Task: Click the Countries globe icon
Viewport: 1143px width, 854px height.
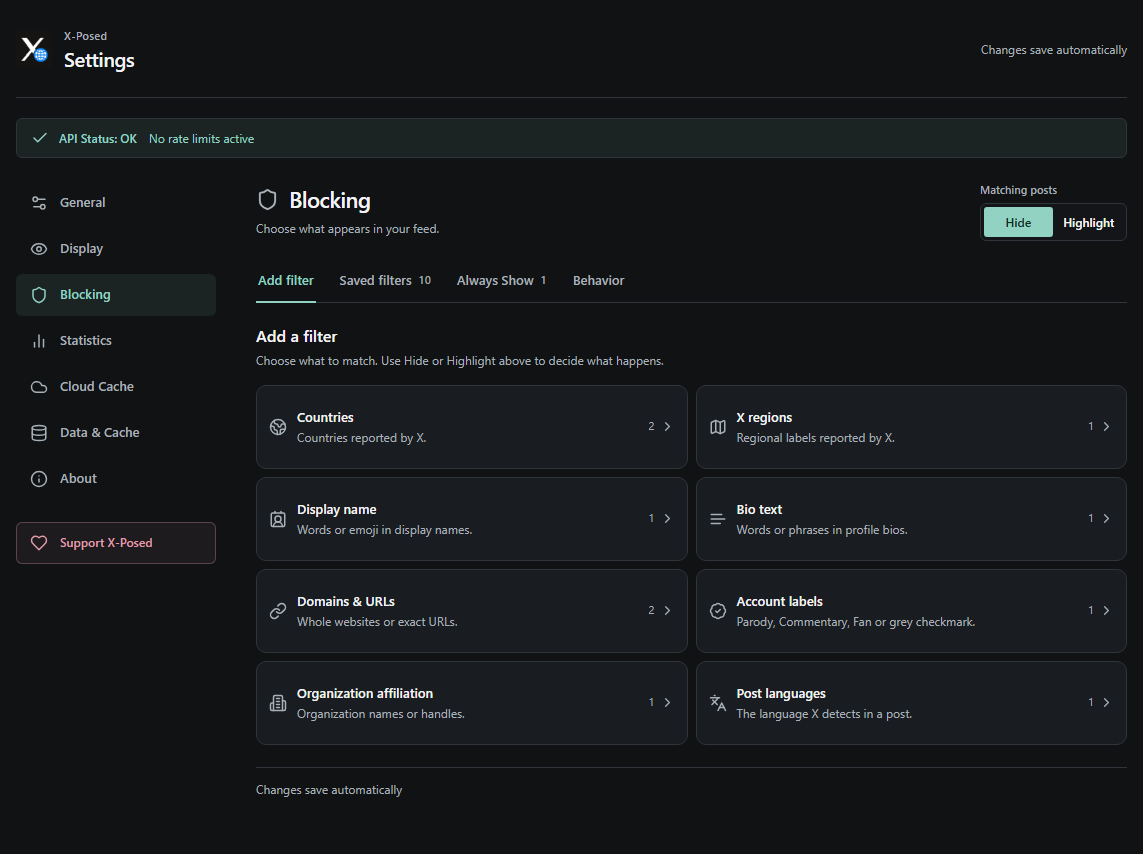Action: (x=278, y=426)
